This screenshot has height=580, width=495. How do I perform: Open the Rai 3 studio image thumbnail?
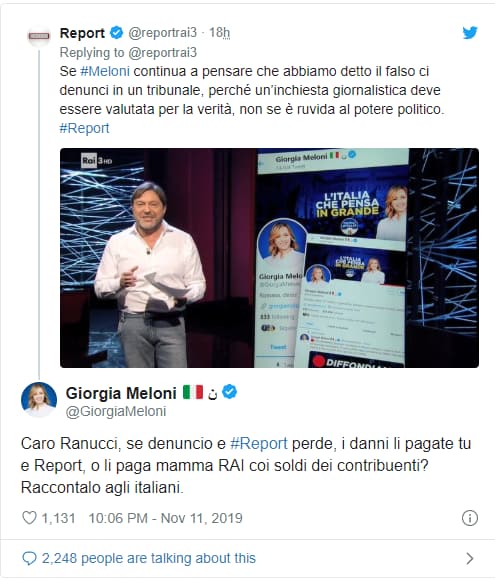[x=269, y=258]
